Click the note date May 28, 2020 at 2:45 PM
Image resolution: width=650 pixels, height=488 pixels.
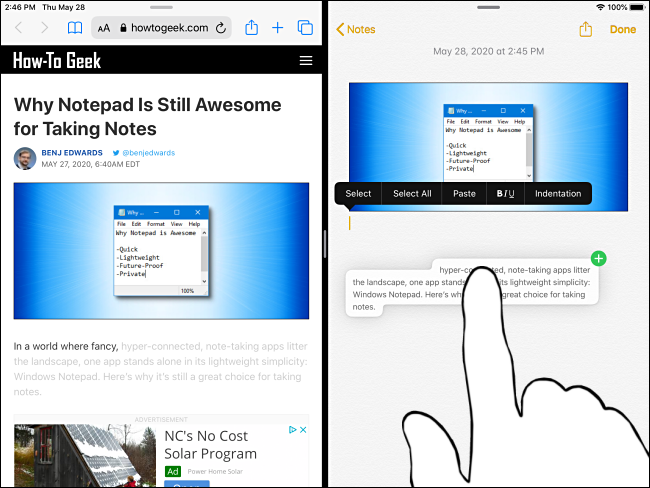(x=488, y=51)
